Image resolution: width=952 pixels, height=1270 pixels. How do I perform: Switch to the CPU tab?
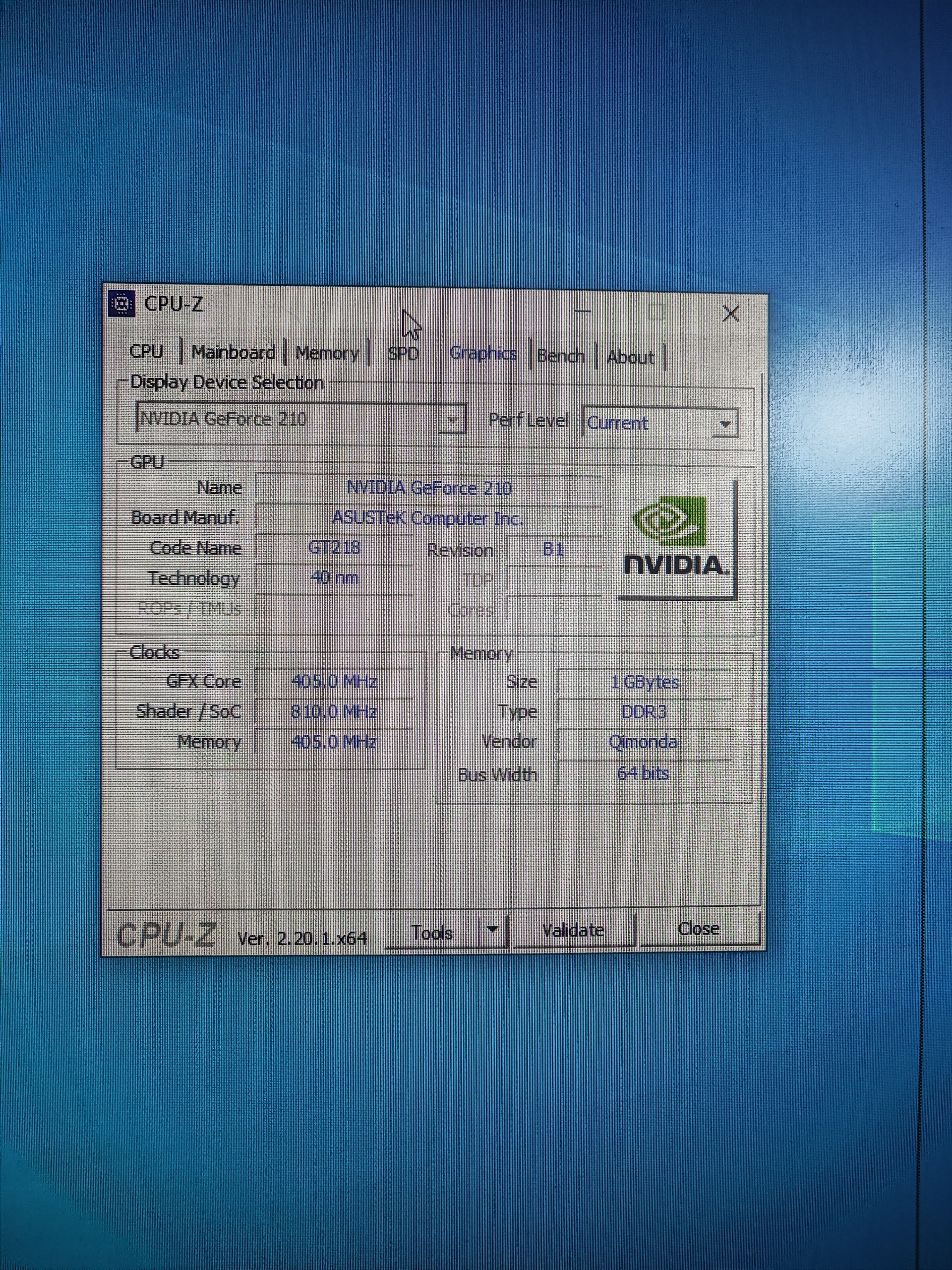click(146, 351)
